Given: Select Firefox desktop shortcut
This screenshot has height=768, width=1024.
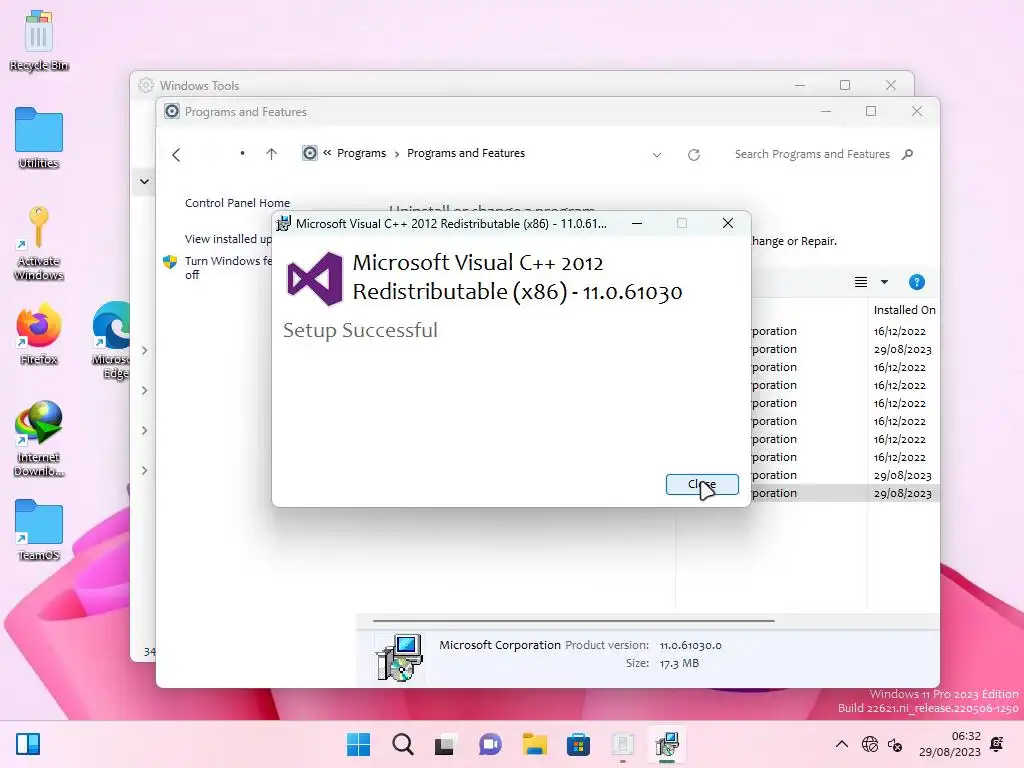Looking at the screenshot, I should (39, 334).
